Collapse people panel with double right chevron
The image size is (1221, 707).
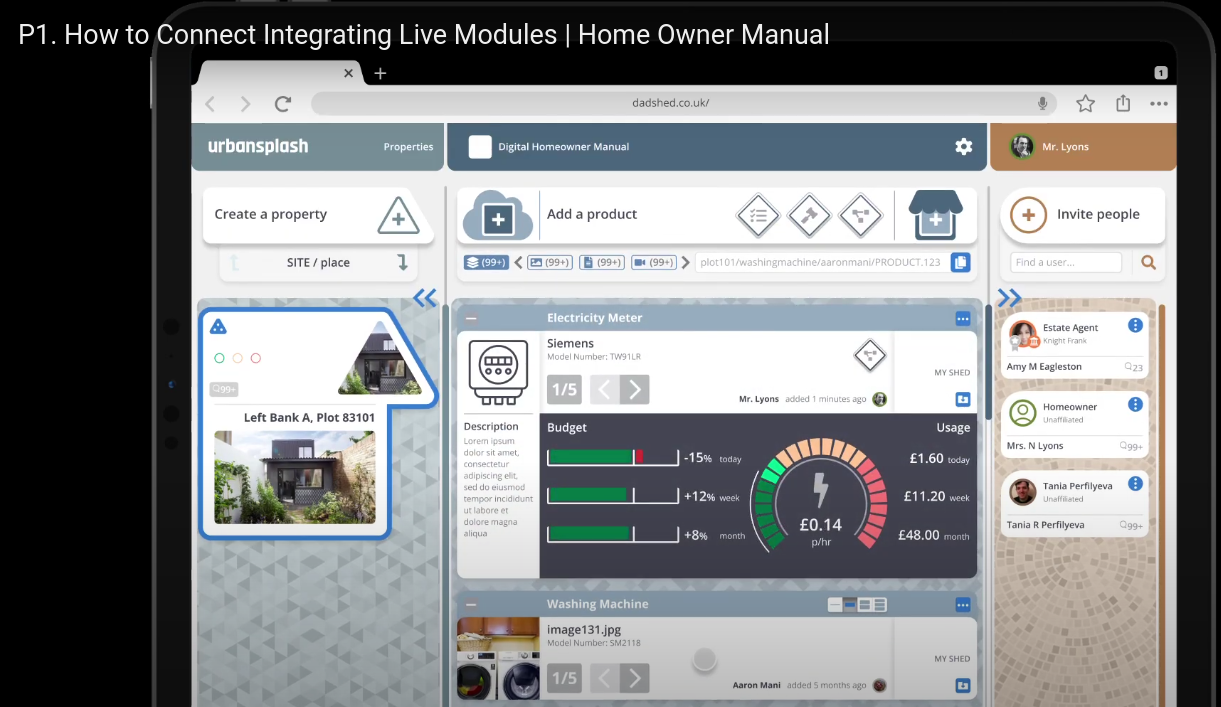click(1009, 297)
